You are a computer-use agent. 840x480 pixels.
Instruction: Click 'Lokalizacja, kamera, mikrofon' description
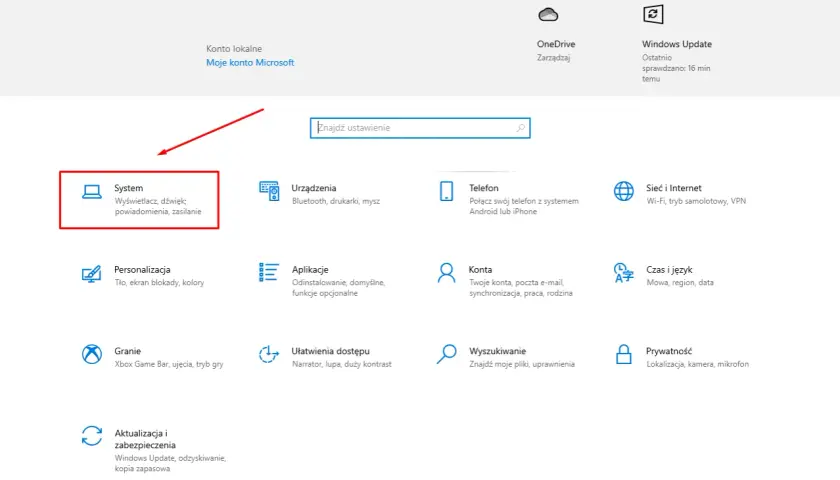[698, 364]
